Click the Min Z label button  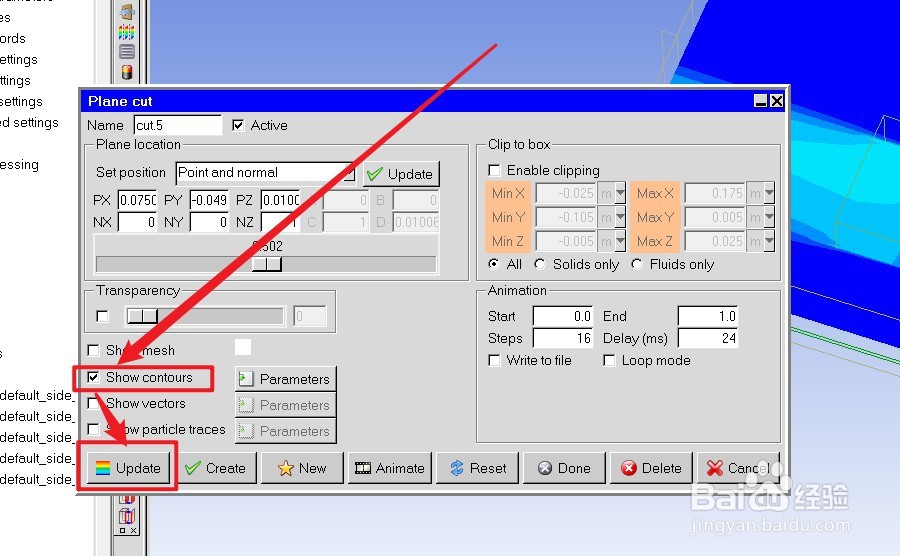[x=508, y=242]
